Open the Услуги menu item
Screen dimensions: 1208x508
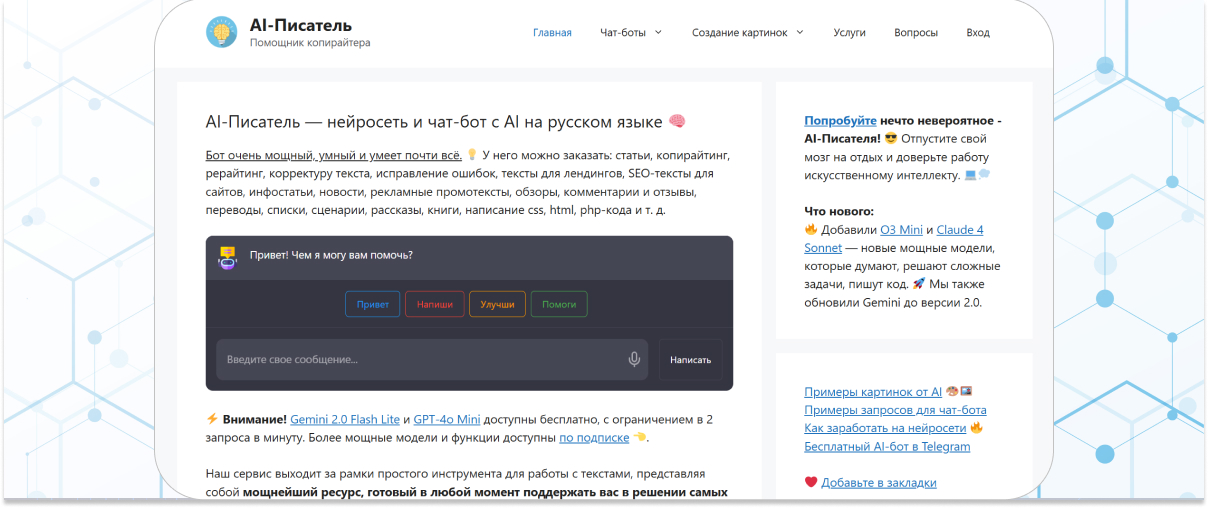(x=849, y=32)
